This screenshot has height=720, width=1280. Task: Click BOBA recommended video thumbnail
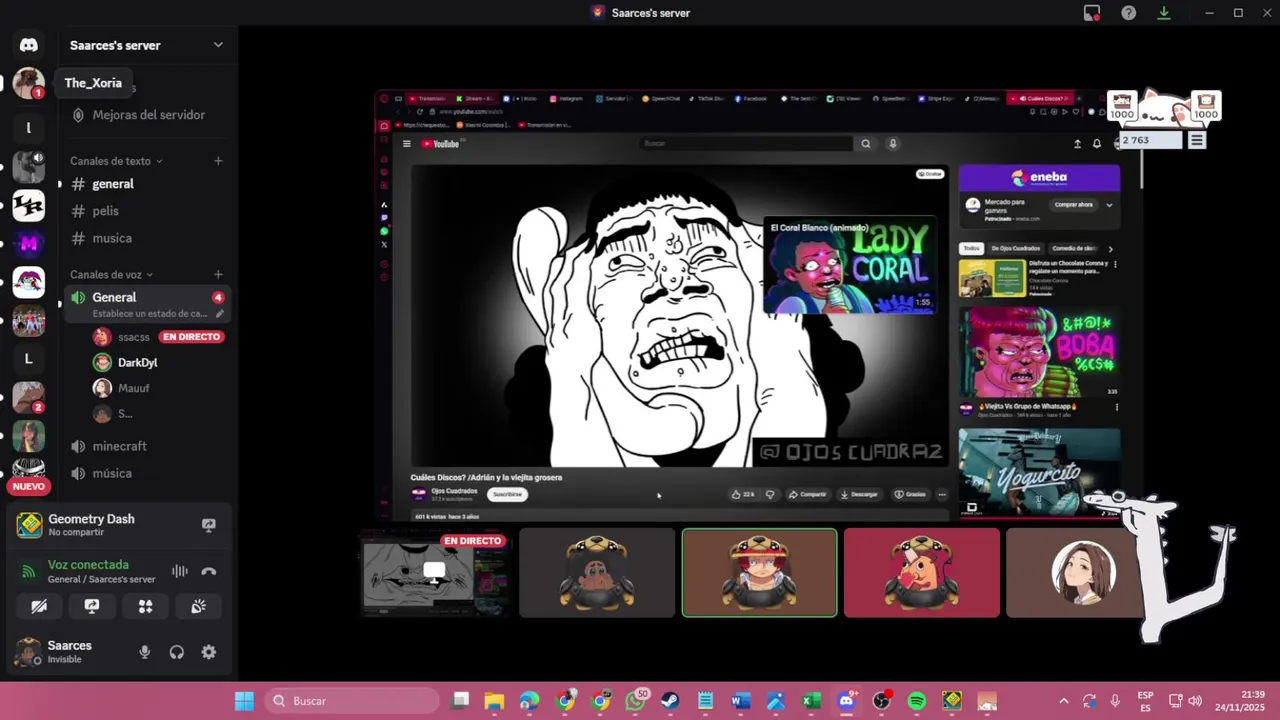(x=1039, y=352)
